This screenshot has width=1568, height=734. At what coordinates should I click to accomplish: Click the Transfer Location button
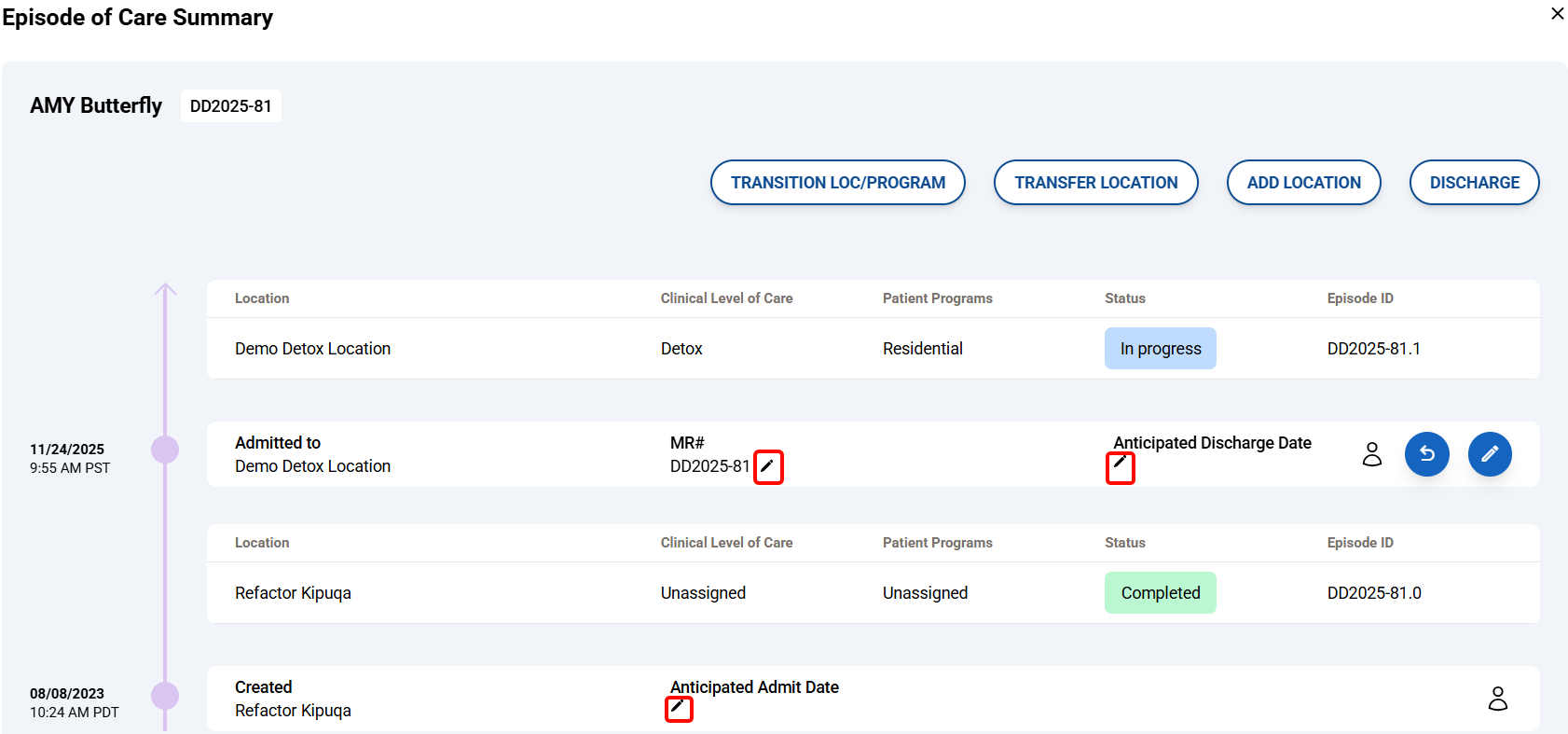(x=1095, y=183)
